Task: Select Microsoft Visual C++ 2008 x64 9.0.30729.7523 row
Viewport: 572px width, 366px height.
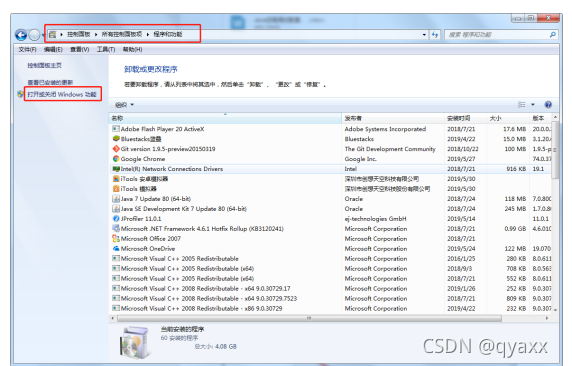Action: coord(331,298)
